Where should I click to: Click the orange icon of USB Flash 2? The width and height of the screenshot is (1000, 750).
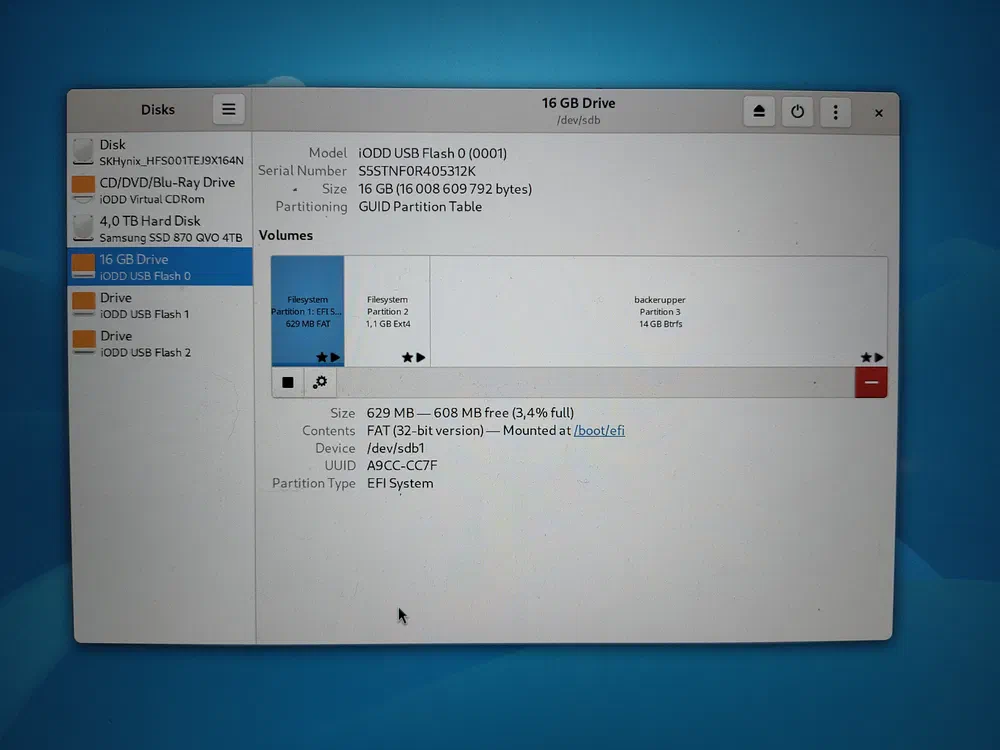(84, 343)
